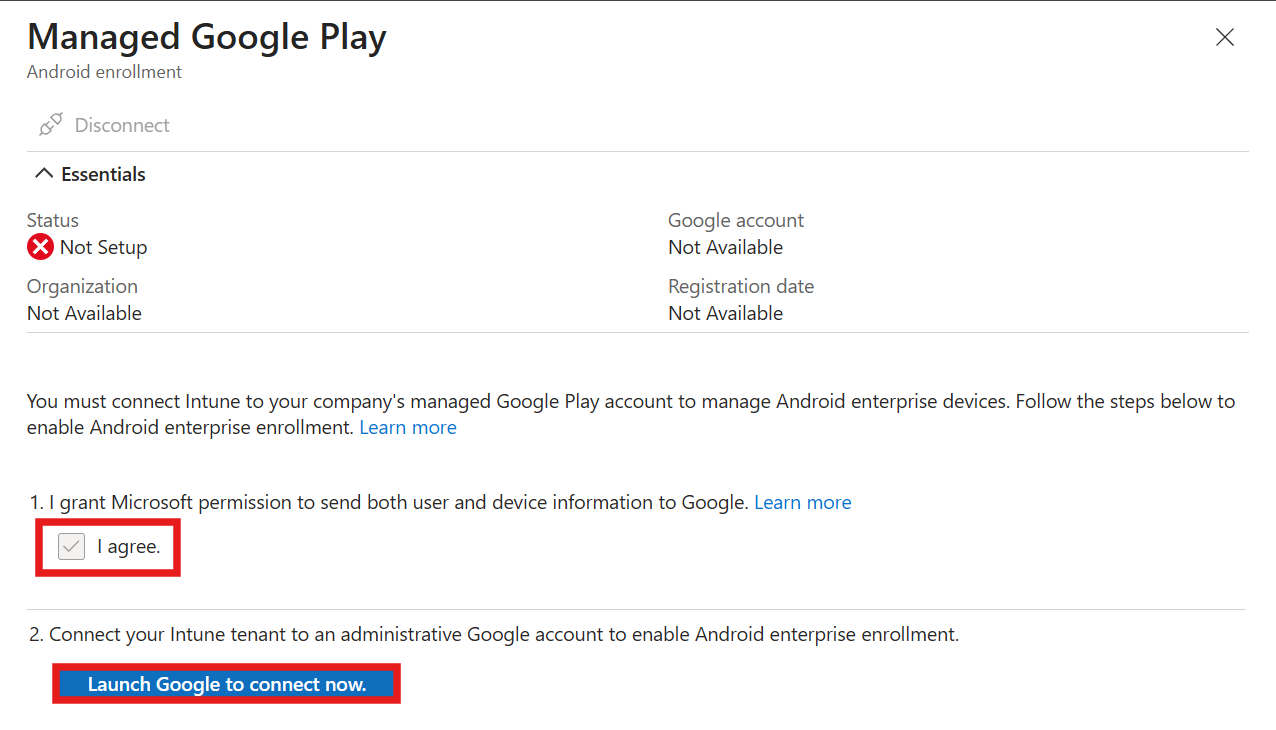Click the Status field label
This screenshot has width=1276, height=730.
[x=53, y=220]
